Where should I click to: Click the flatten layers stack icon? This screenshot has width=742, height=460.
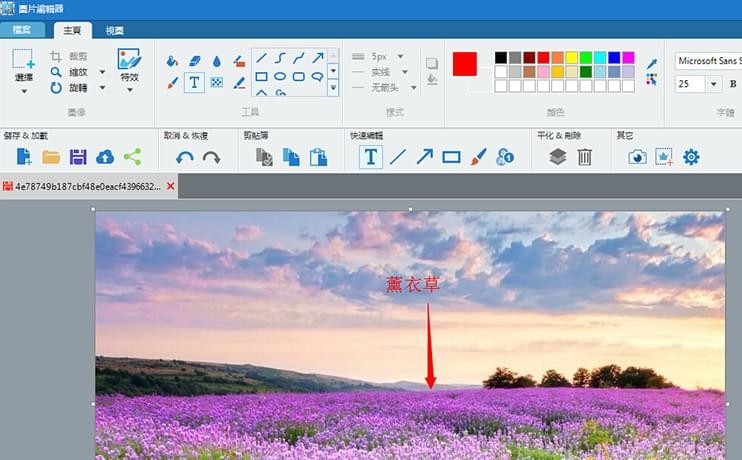click(558, 157)
